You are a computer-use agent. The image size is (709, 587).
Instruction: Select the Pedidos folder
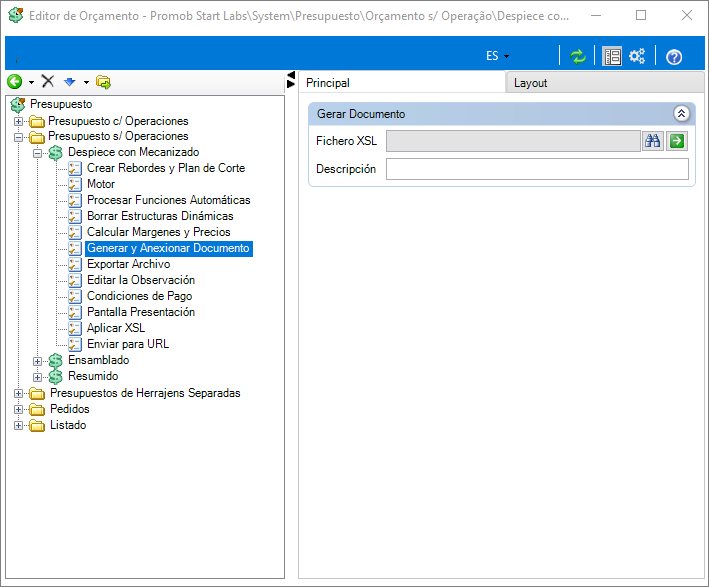point(70,409)
